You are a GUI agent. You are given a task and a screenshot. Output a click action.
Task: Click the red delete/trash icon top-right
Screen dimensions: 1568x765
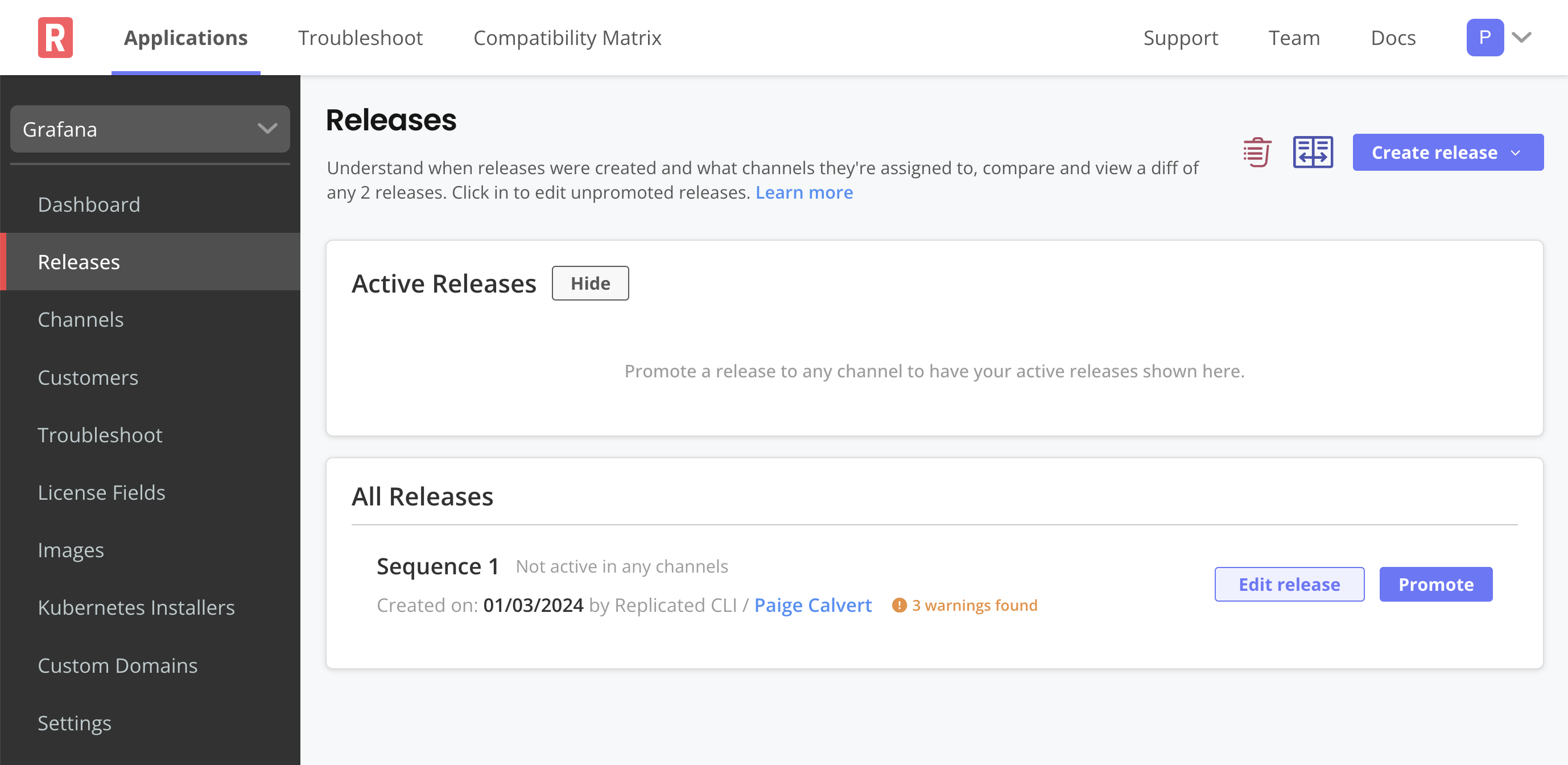click(x=1255, y=152)
